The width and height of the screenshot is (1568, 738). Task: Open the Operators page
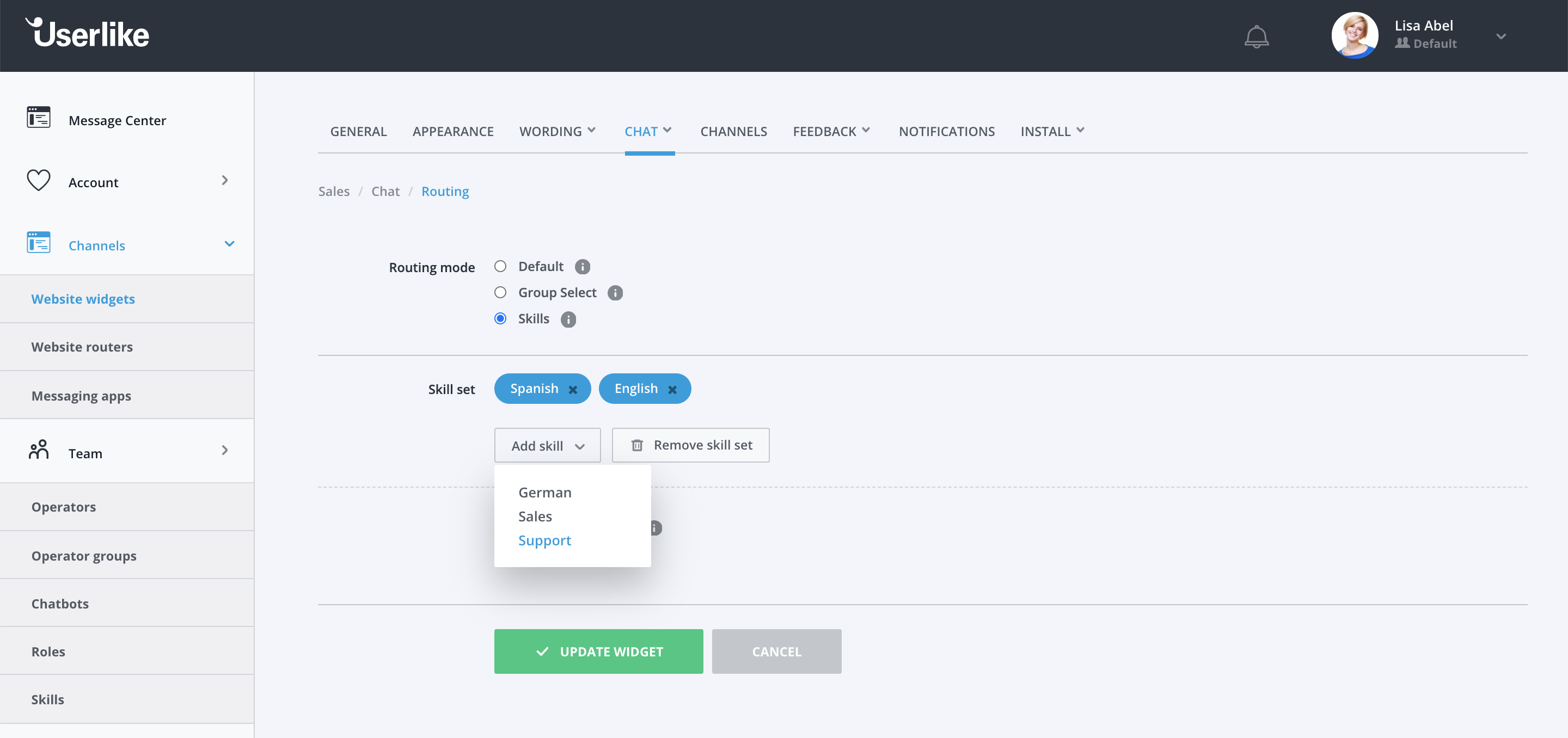pyautogui.click(x=127, y=507)
